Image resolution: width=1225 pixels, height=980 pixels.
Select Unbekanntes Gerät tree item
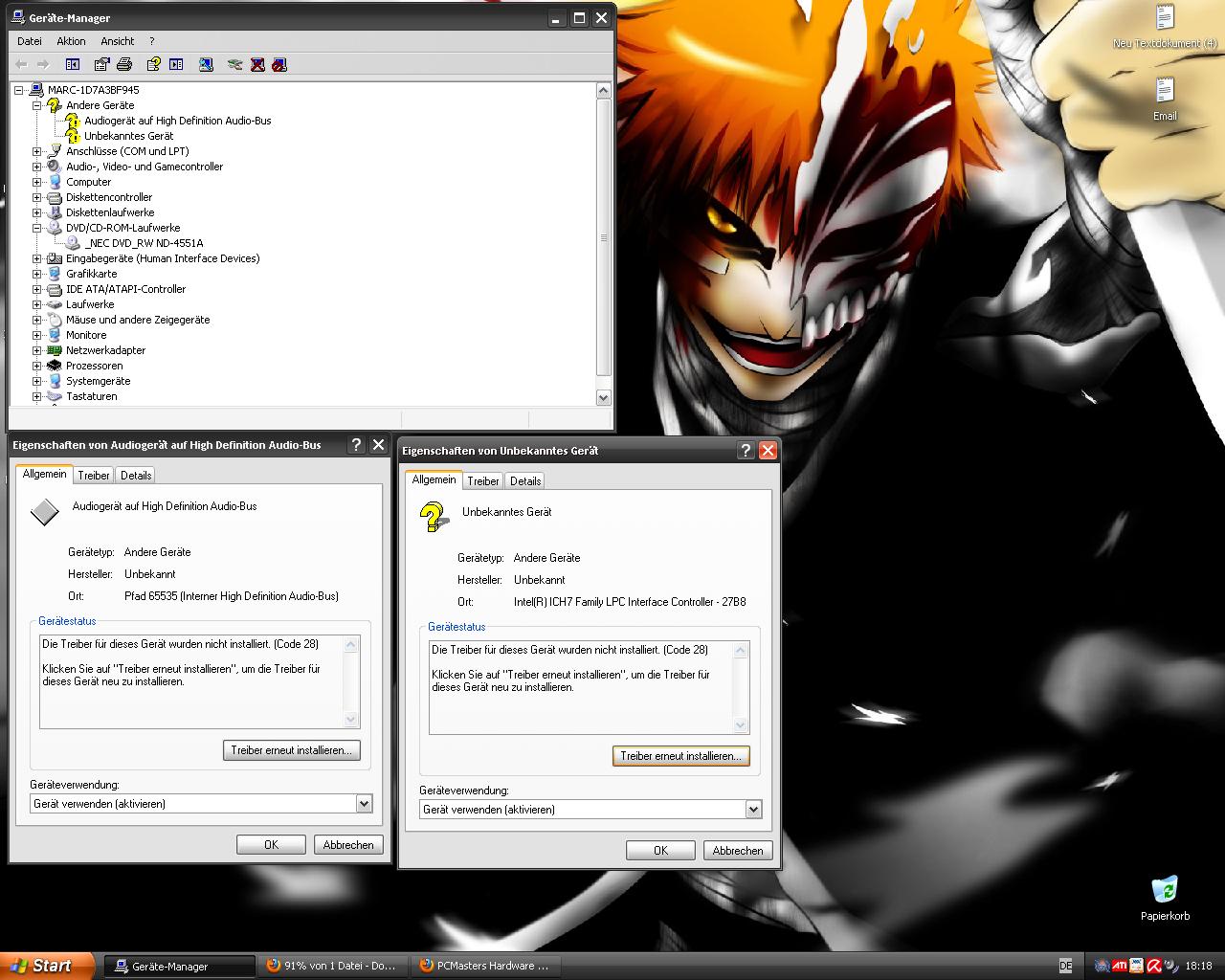click(x=128, y=136)
